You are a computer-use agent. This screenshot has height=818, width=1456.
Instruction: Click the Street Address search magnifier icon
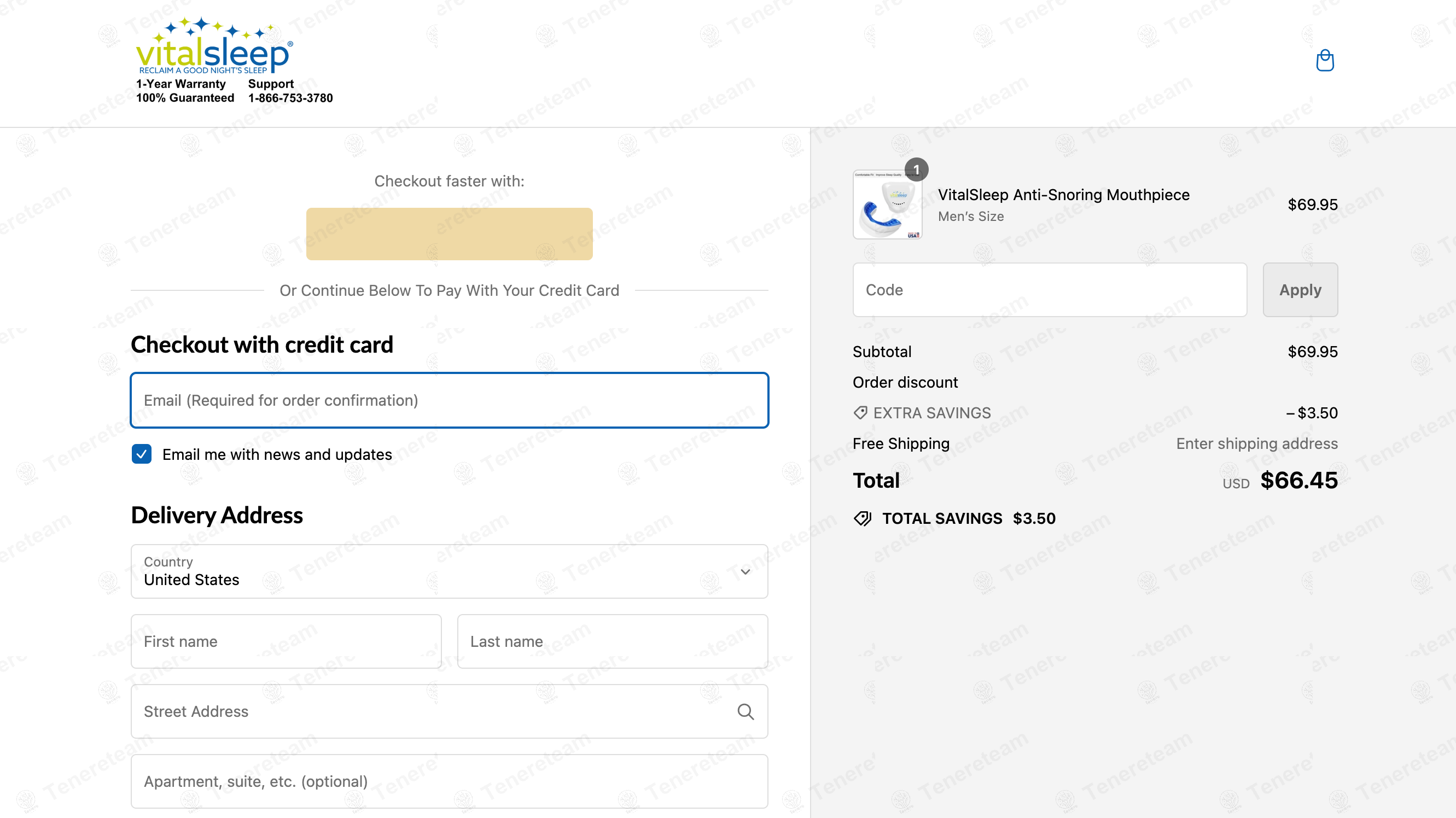745,711
